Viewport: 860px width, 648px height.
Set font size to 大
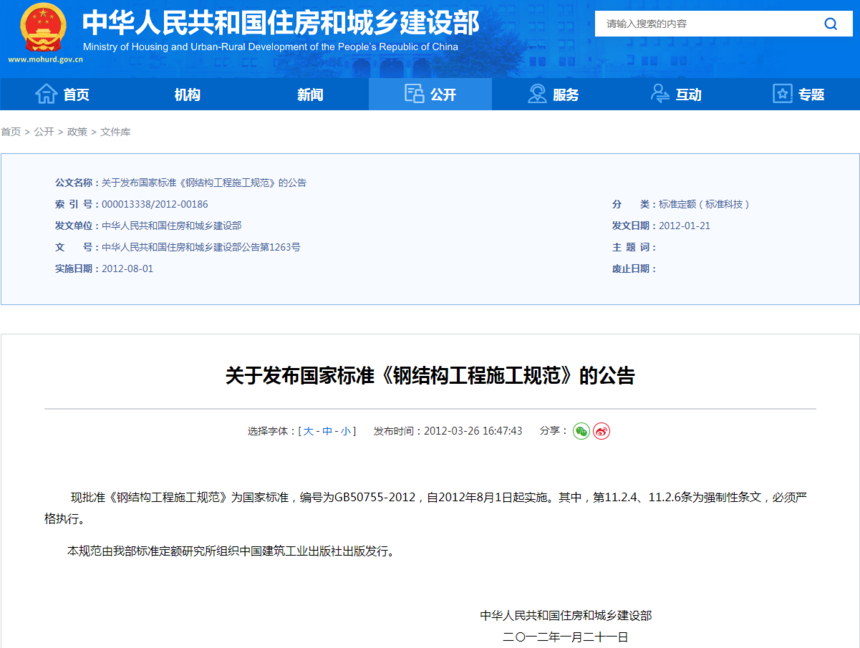tap(308, 431)
